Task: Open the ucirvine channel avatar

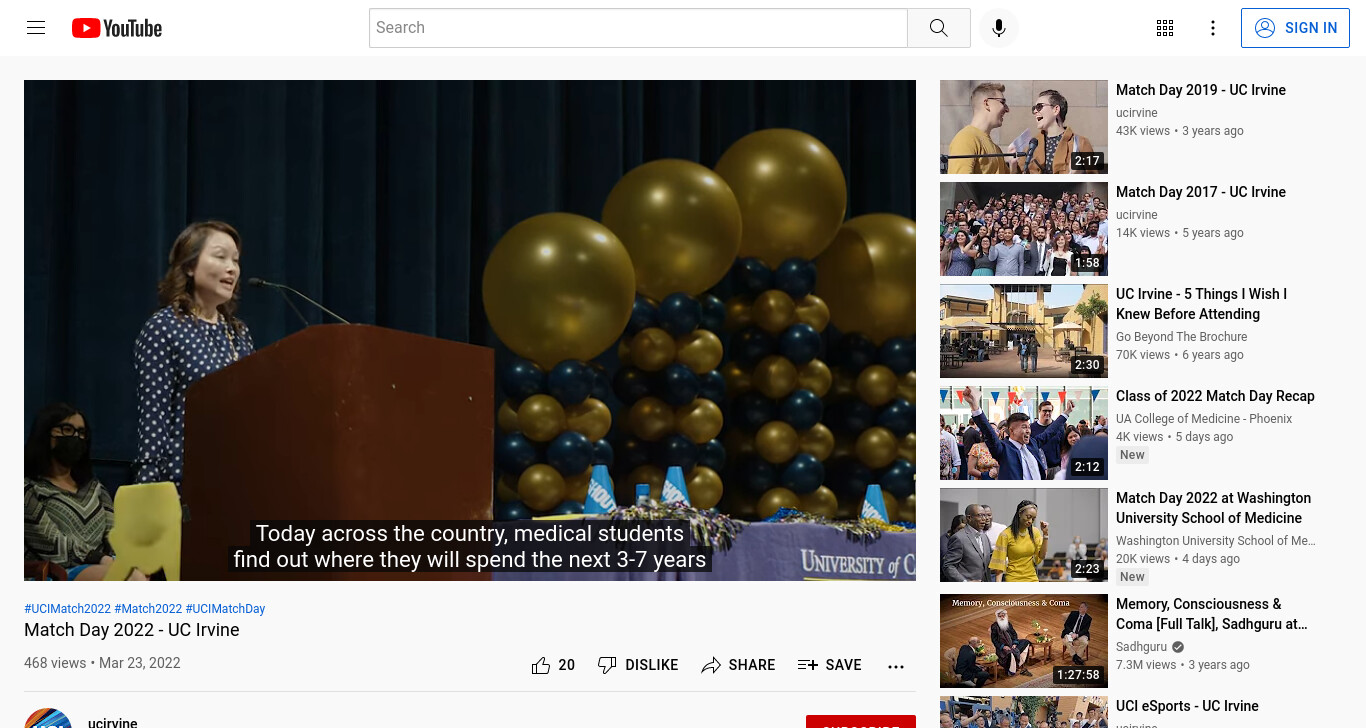Action: coord(48,719)
